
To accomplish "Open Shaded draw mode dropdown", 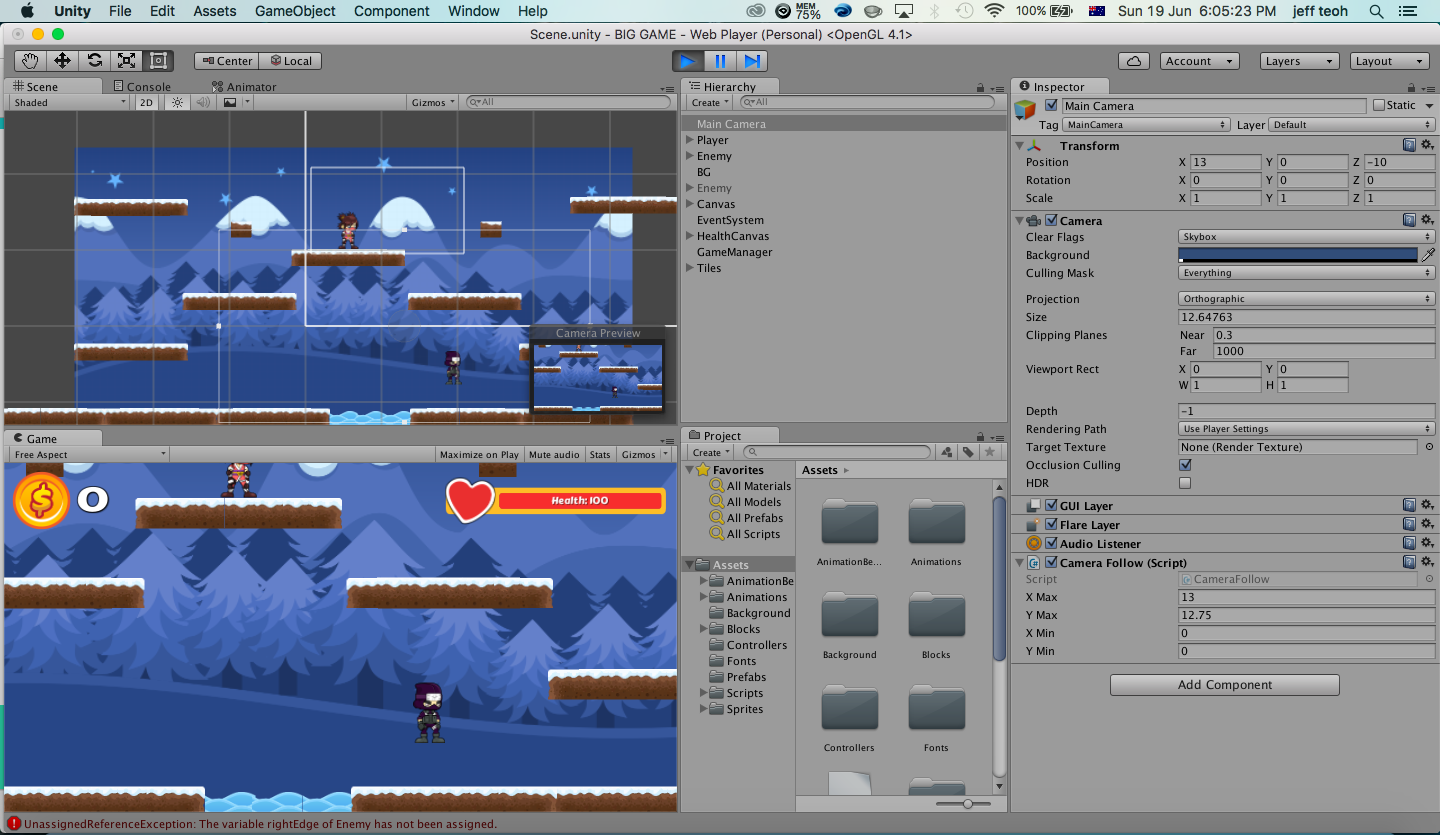I will (69, 102).
